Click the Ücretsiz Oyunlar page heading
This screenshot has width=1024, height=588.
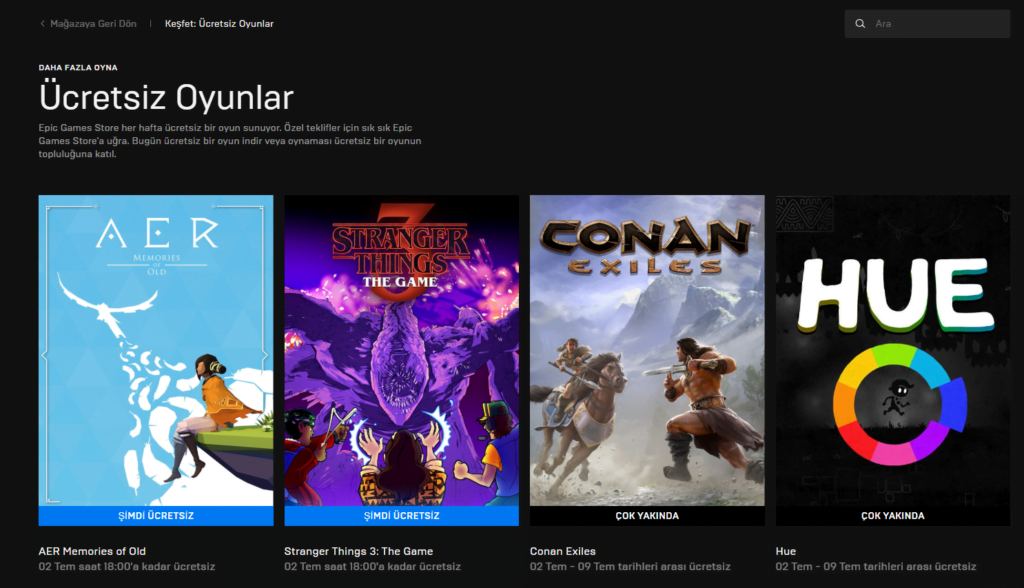166,98
